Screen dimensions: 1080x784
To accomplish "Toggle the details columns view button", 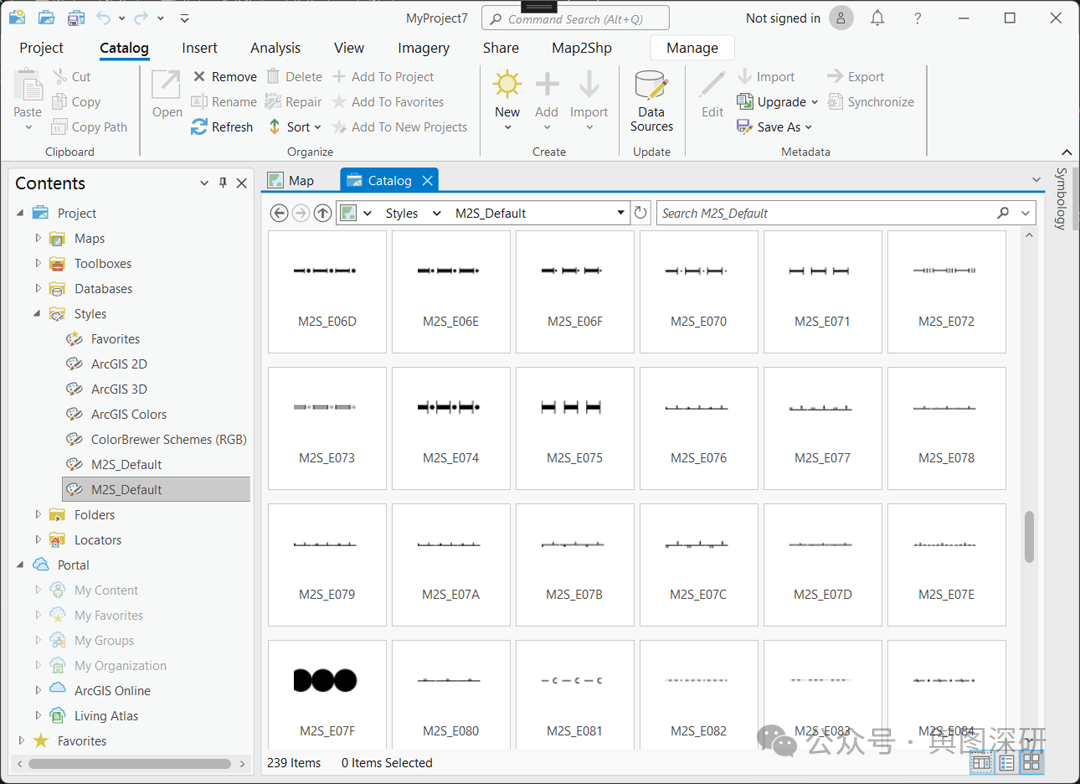I will pos(982,763).
